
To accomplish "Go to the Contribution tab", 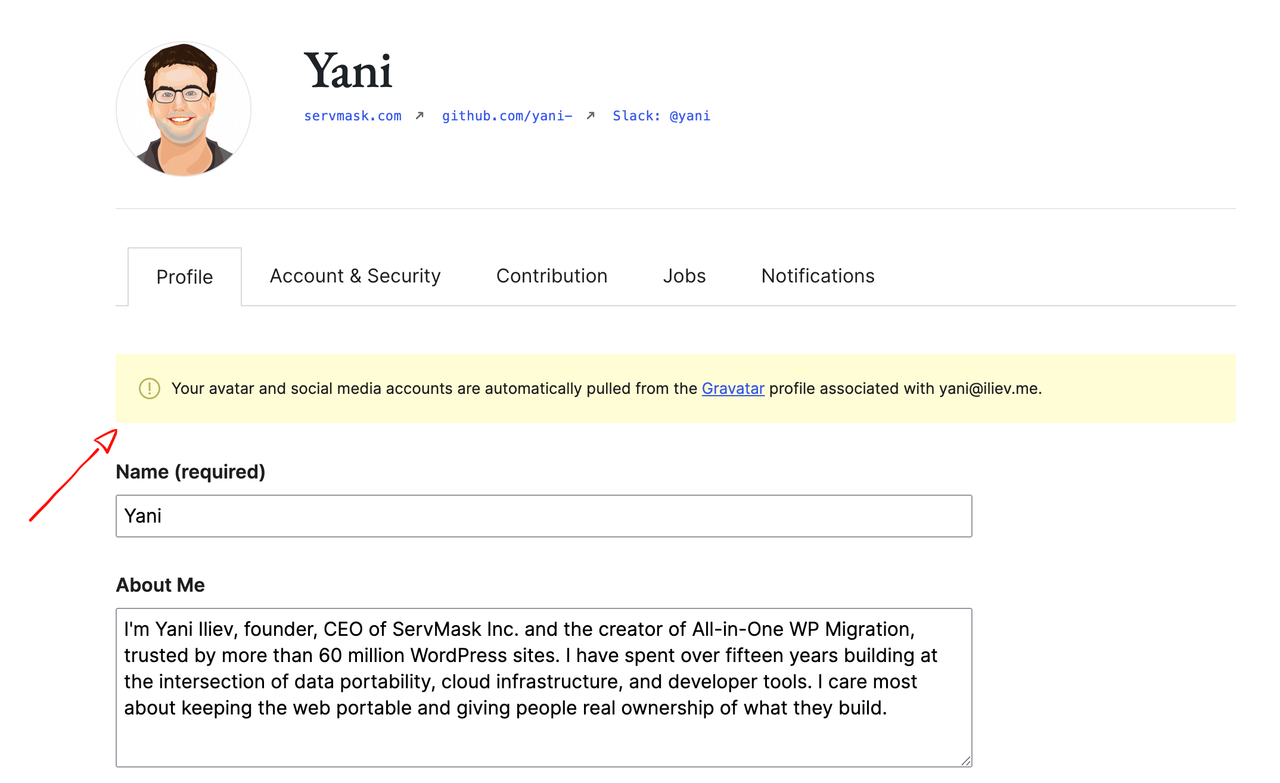I will coord(552,276).
